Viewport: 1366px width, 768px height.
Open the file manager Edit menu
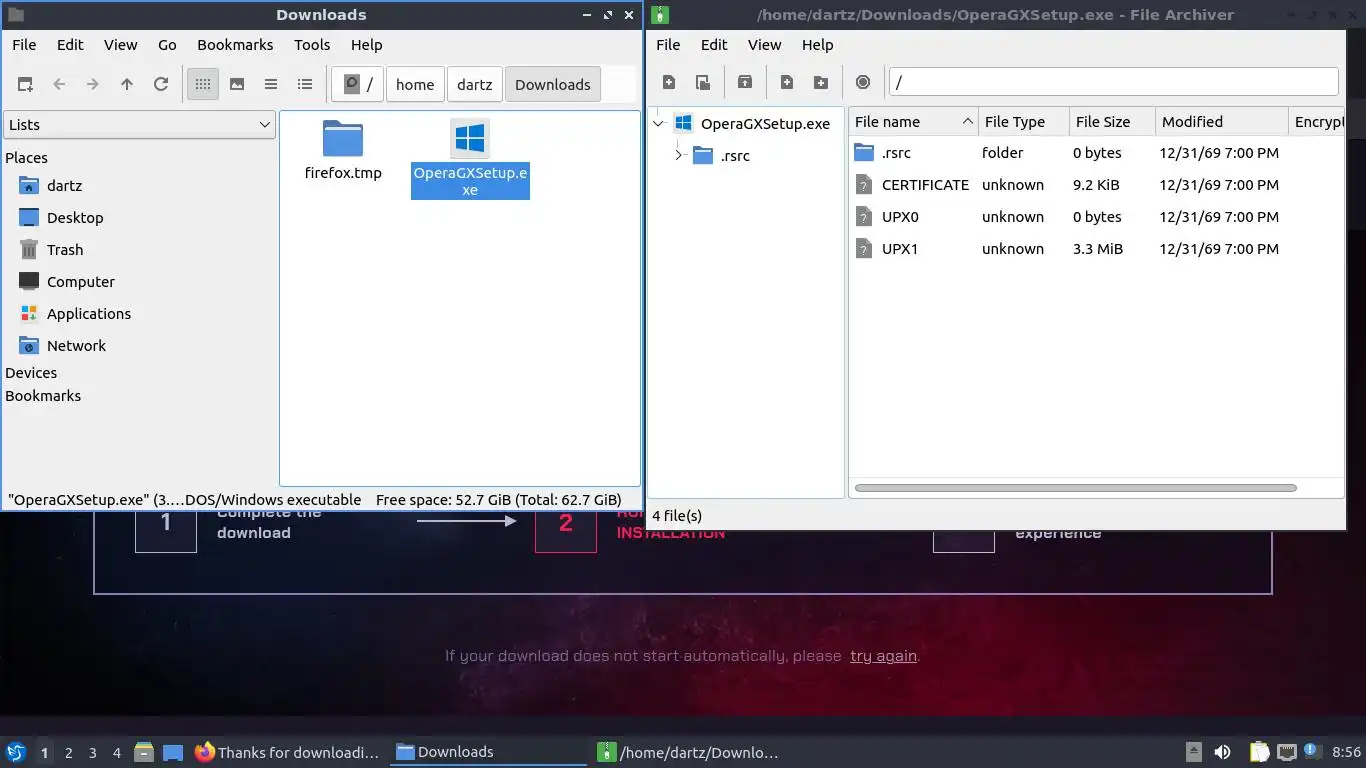tap(70, 45)
